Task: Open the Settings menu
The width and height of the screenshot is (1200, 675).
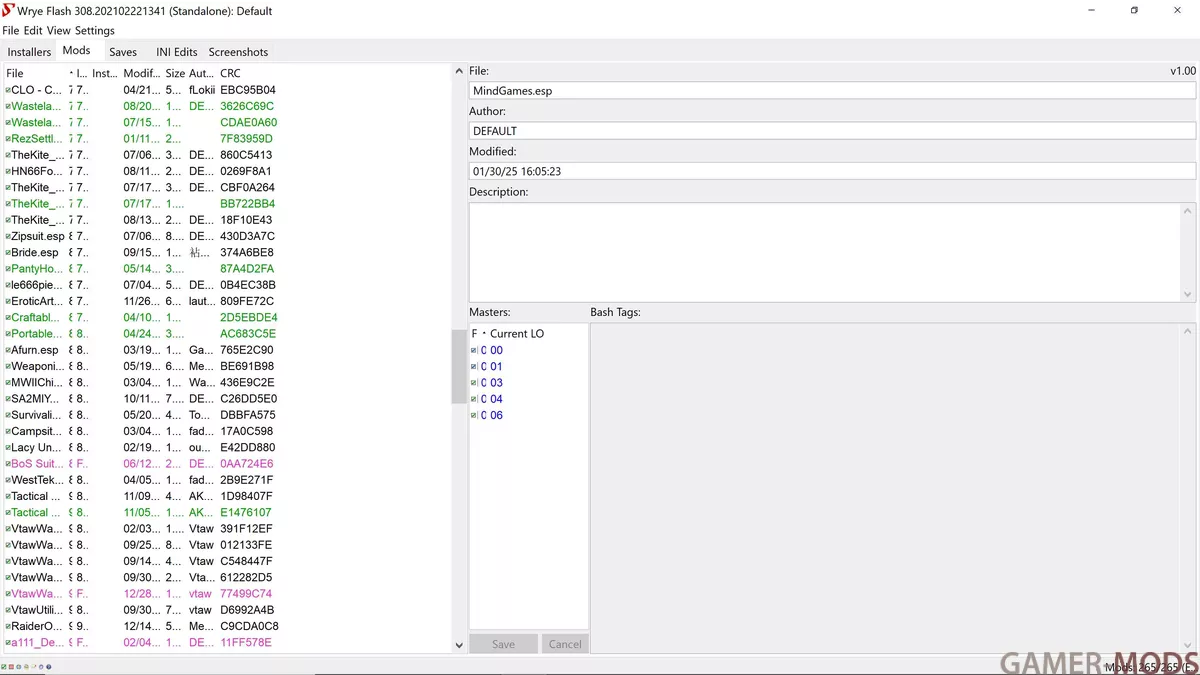Action: click(x=95, y=31)
